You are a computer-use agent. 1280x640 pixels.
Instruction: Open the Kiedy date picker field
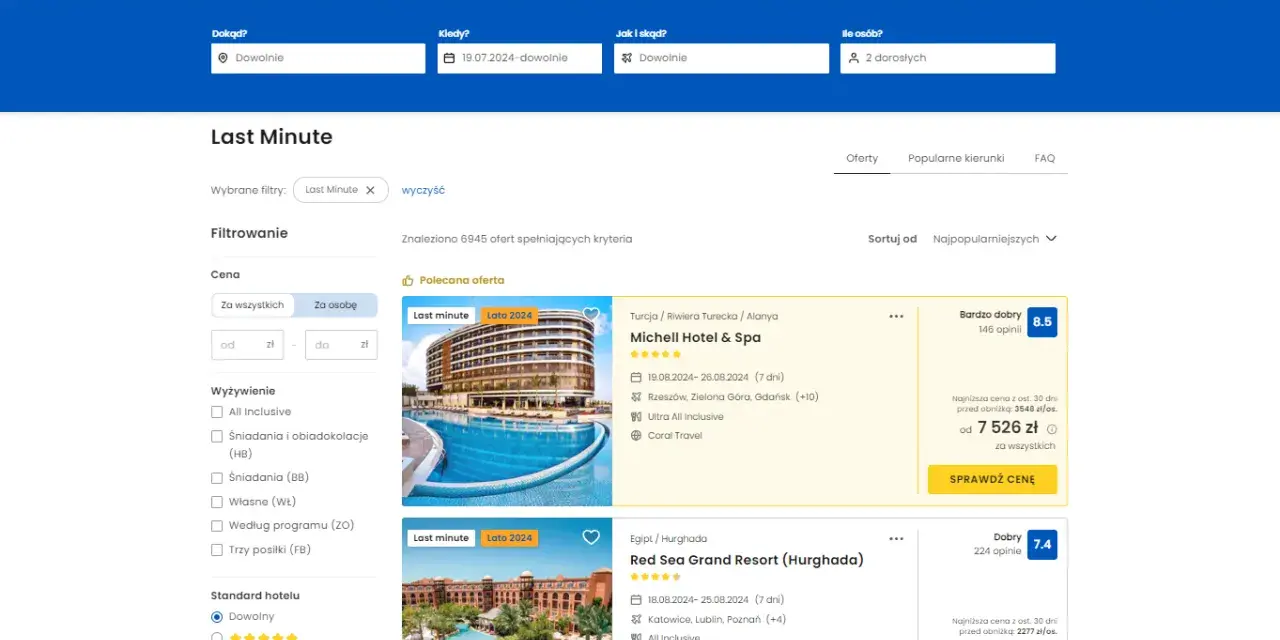pyautogui.click(x=520, y=58)
